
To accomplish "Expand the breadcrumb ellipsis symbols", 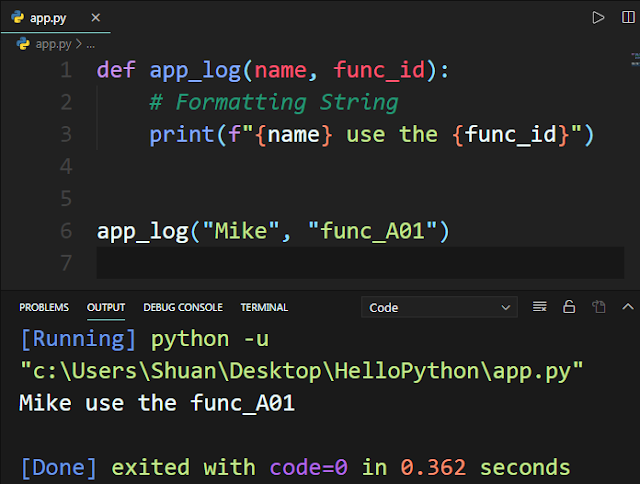I will click(91, 44).
